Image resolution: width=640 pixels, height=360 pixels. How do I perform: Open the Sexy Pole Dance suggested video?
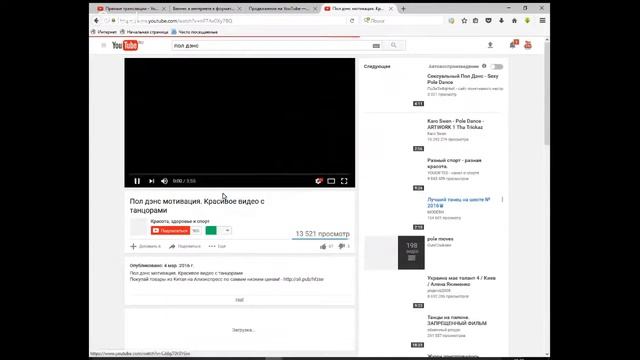pos(463,79)
